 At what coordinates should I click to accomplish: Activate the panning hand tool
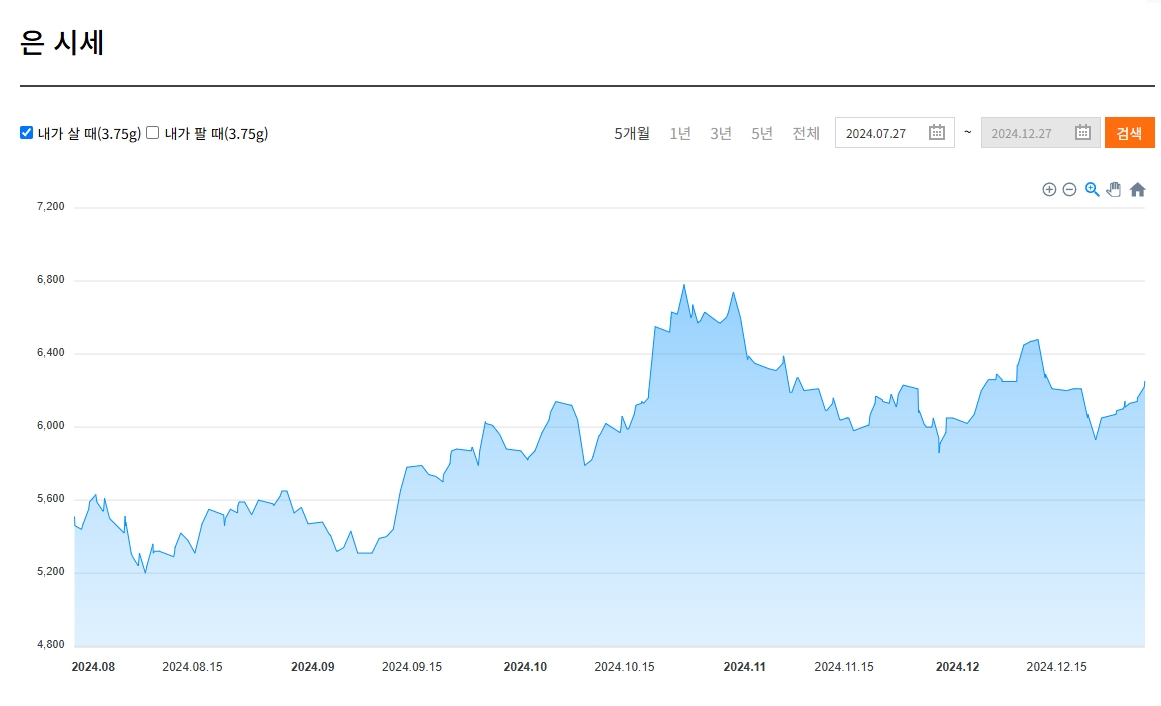click(x=1114, y=190)
